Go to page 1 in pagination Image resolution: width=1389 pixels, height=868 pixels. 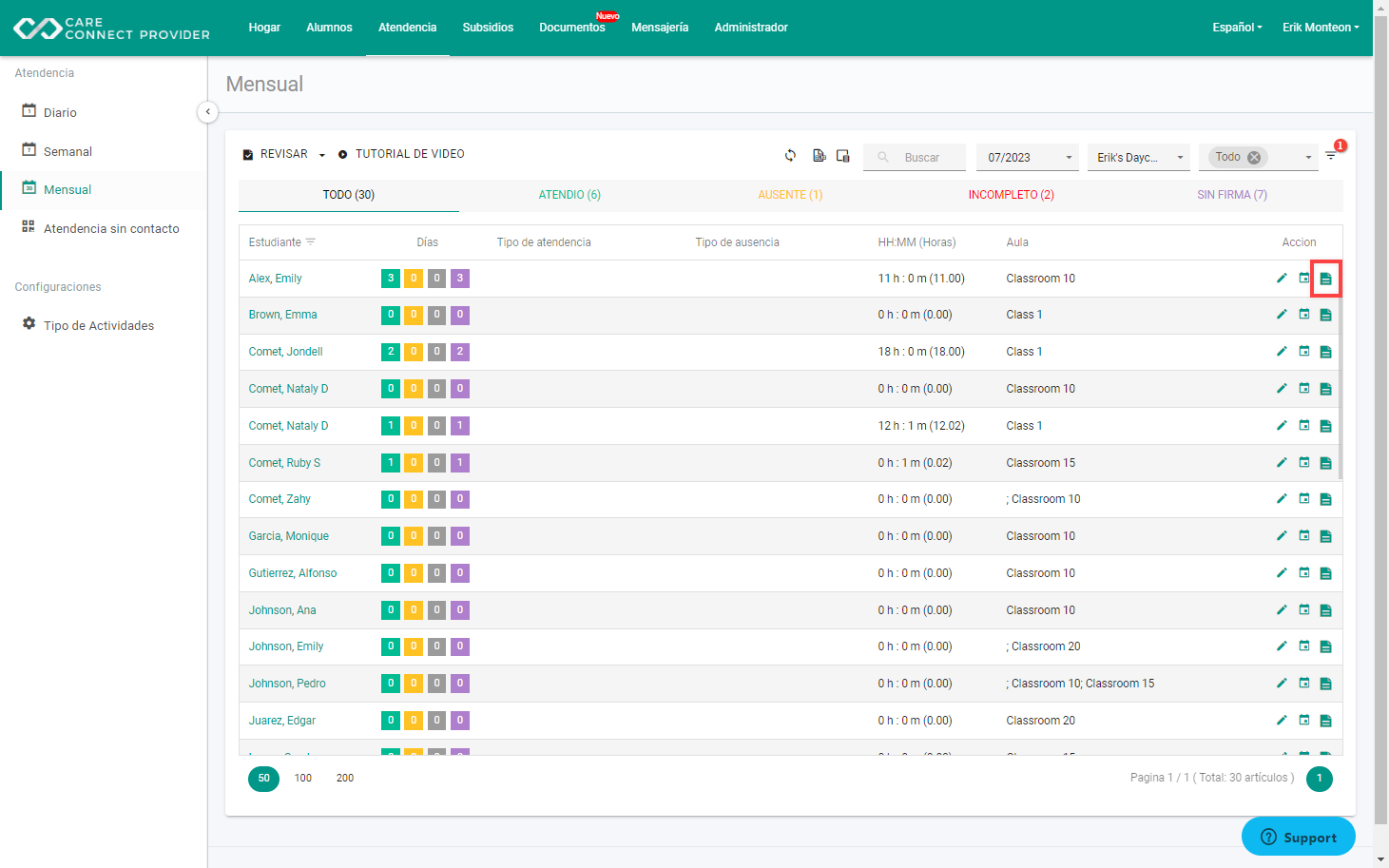1320,780
